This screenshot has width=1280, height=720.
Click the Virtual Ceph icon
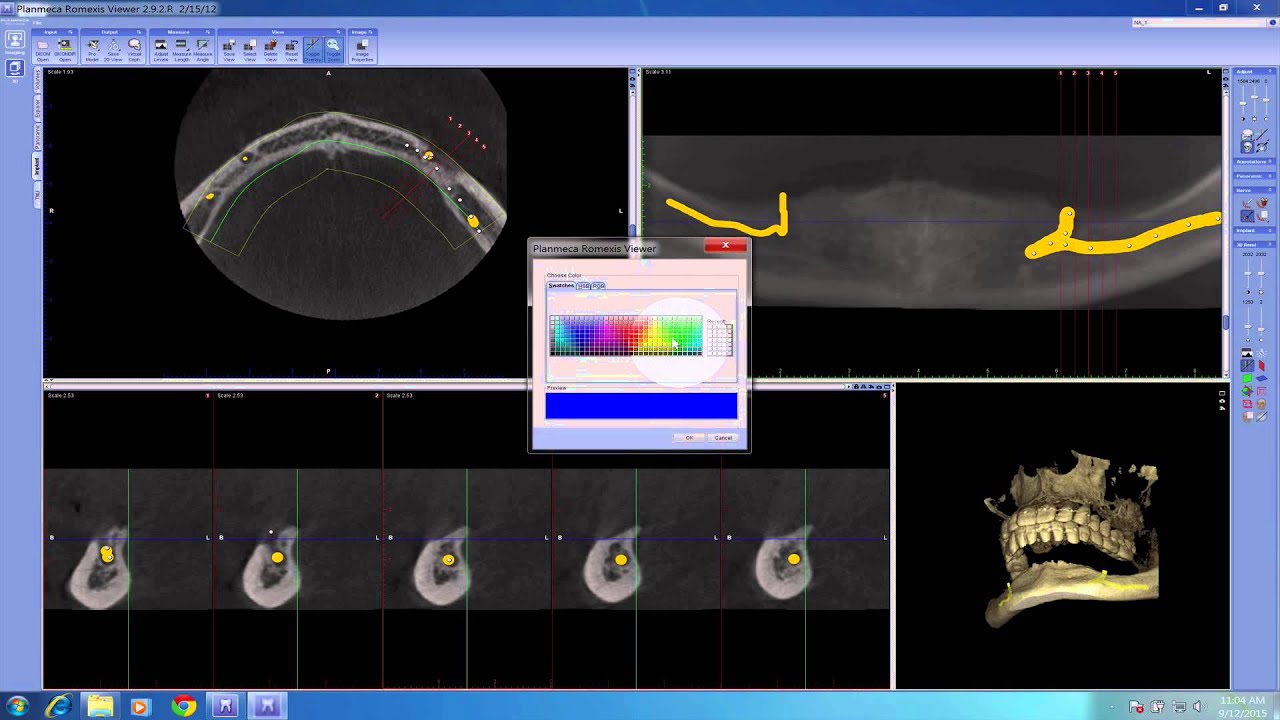[134, 50]
